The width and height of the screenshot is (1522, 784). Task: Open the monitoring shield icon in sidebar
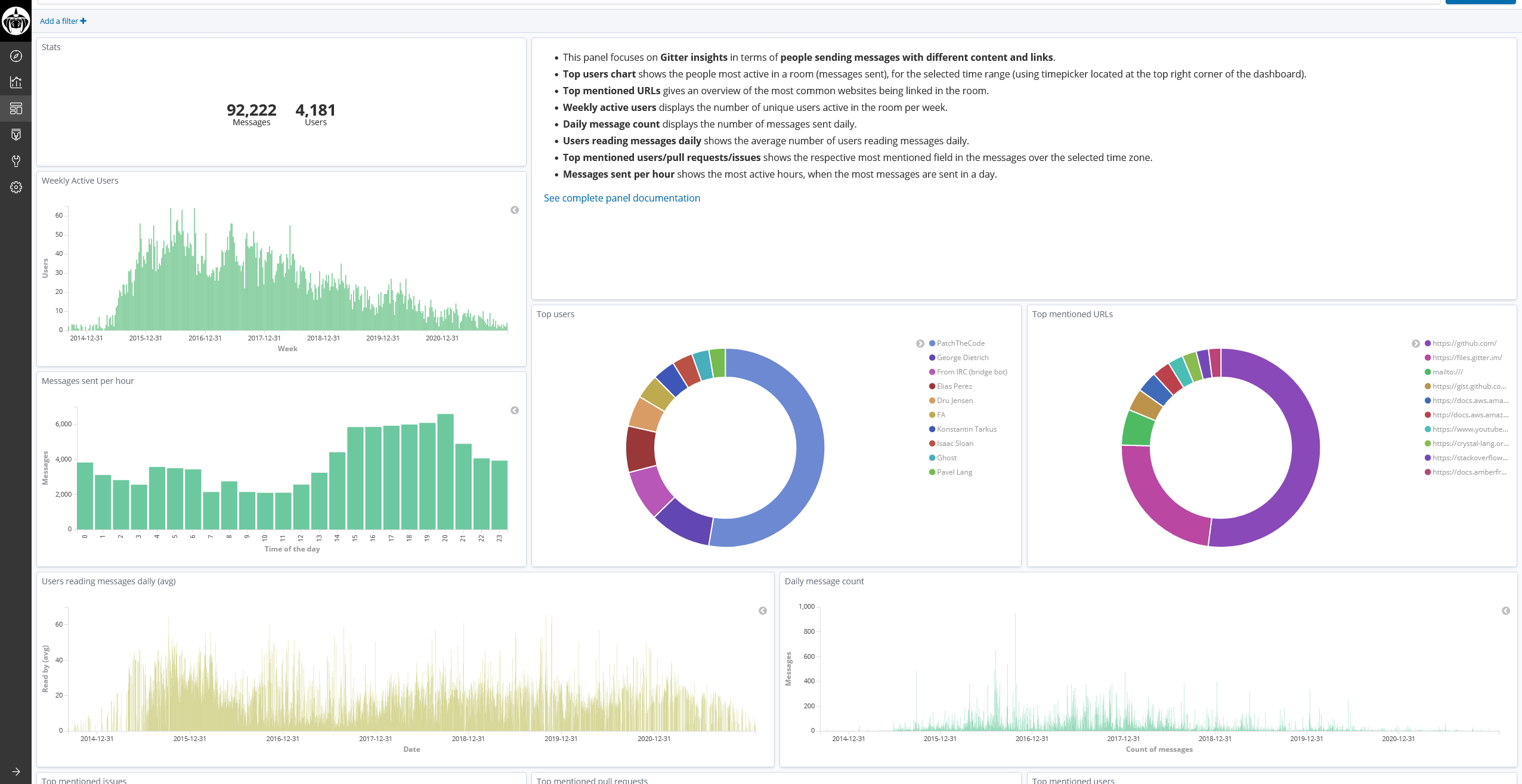click(x=16, y=134)
